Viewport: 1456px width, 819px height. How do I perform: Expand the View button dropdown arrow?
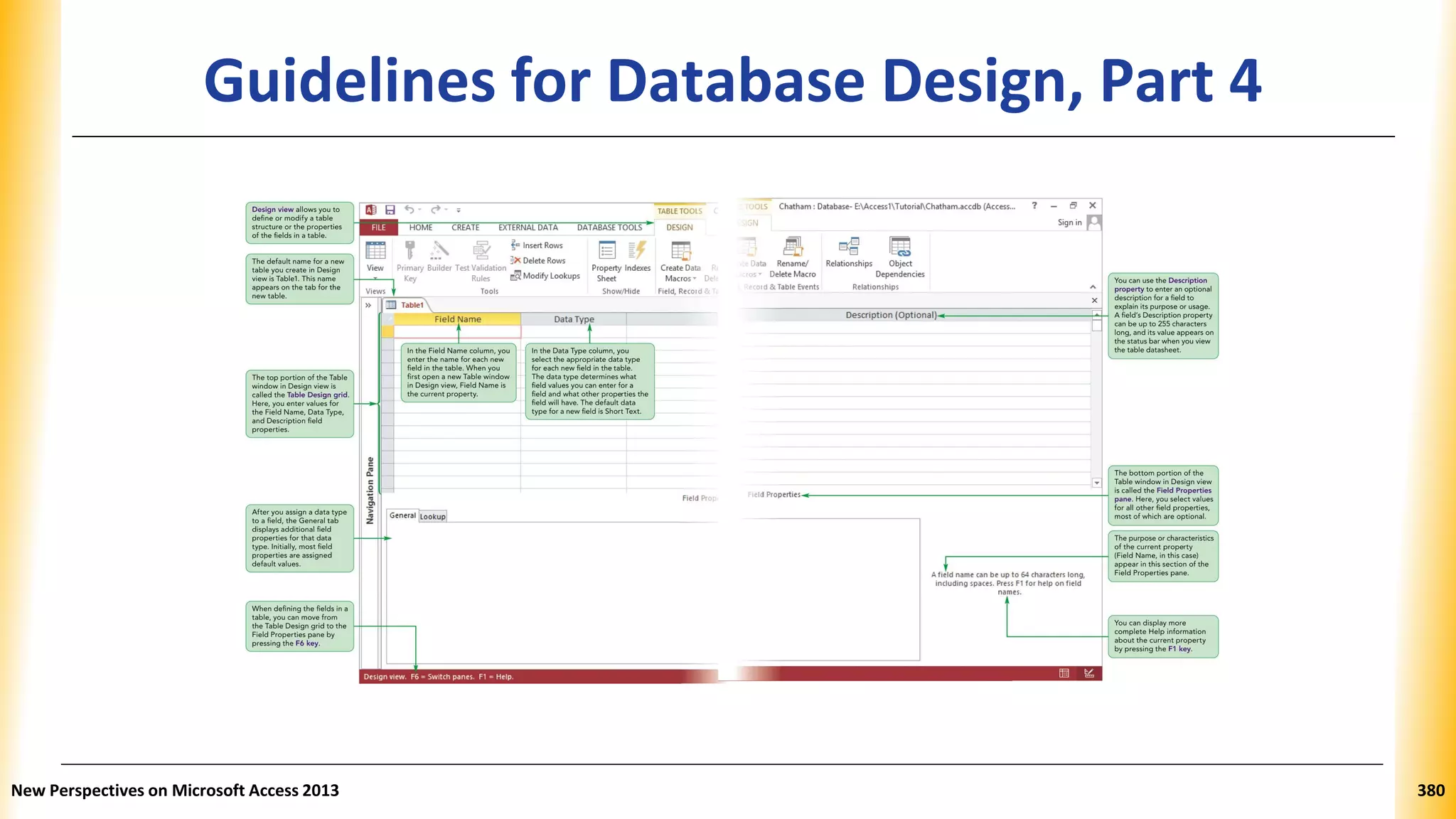(375, 279)
